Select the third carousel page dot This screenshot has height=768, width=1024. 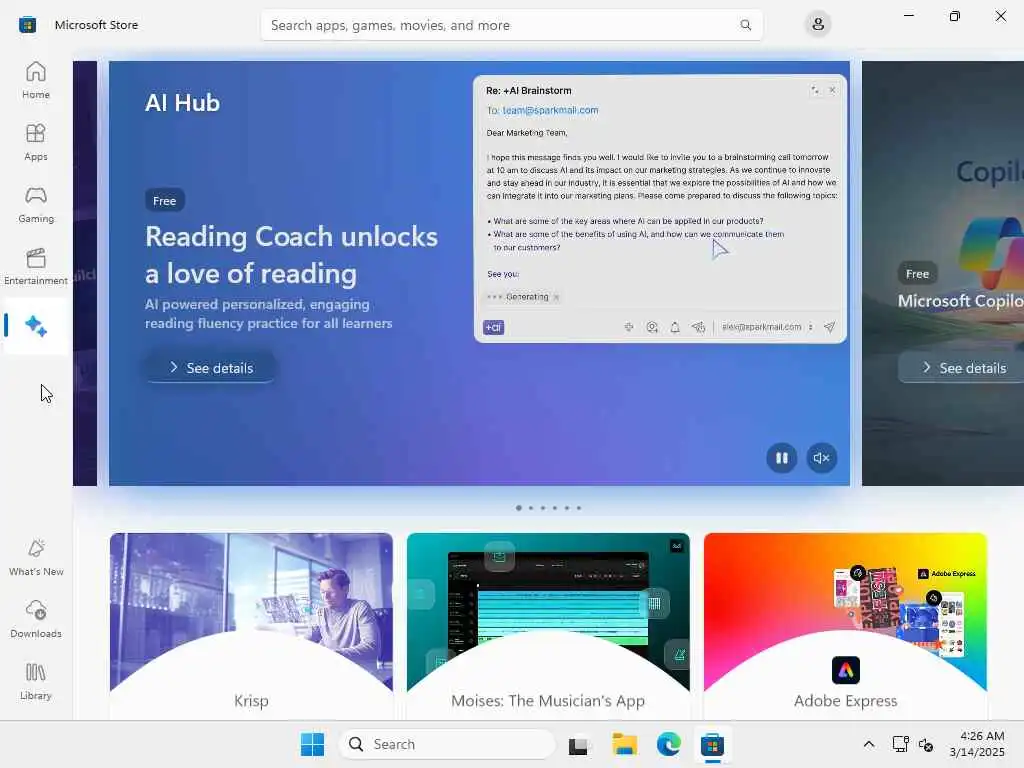(543, 507)
